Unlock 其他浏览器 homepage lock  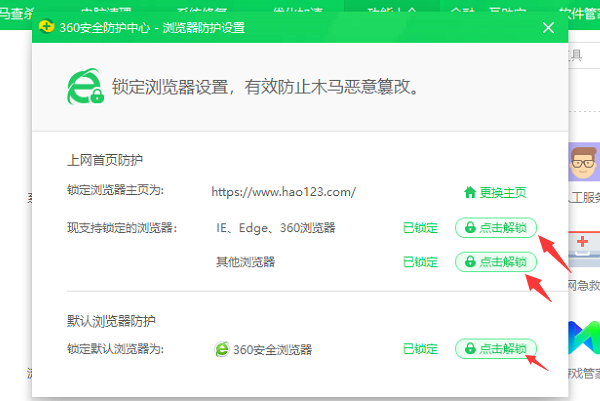point(496,262)
